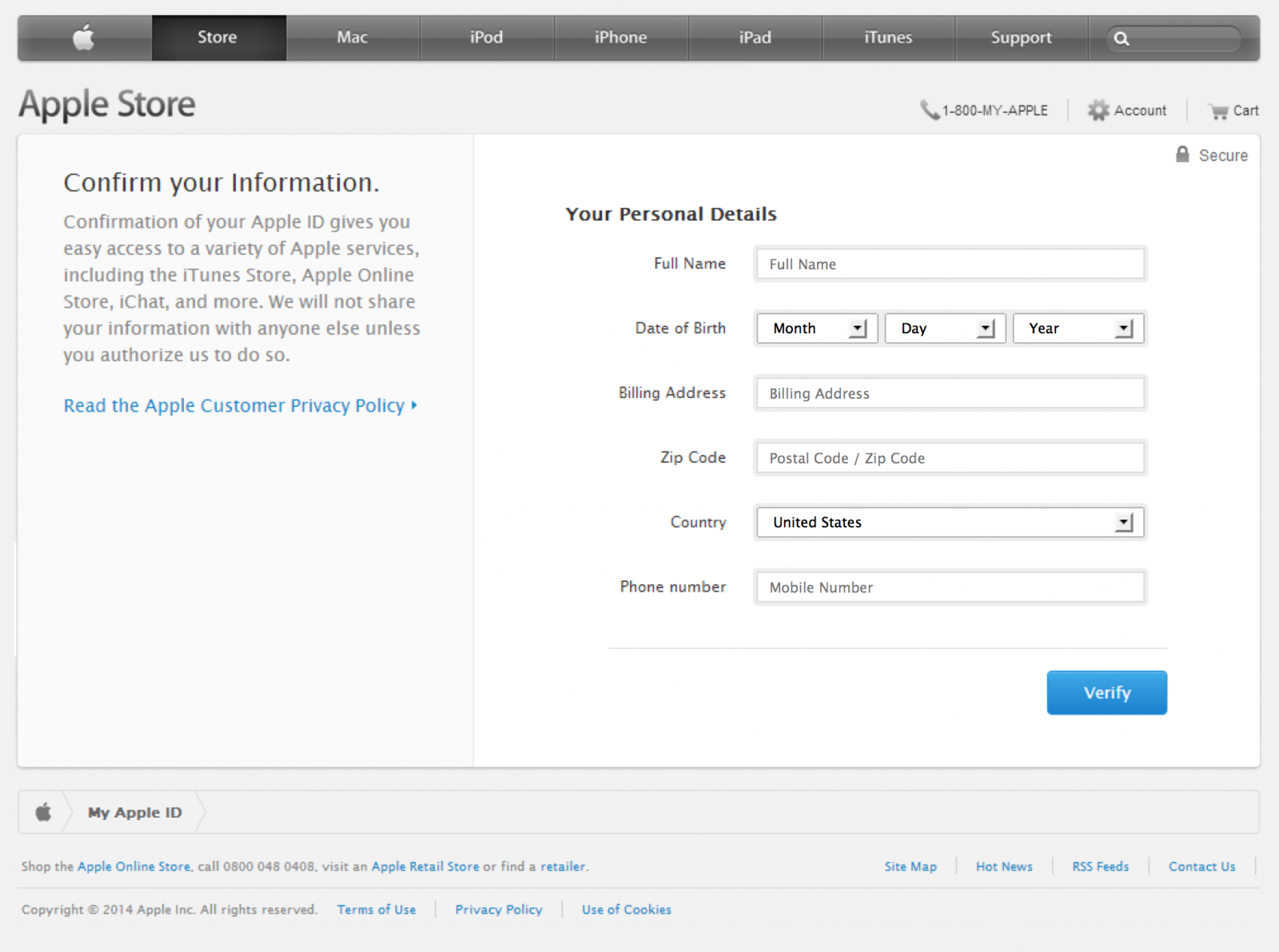Click the Apple logo in navigation bar

[84, 38]
